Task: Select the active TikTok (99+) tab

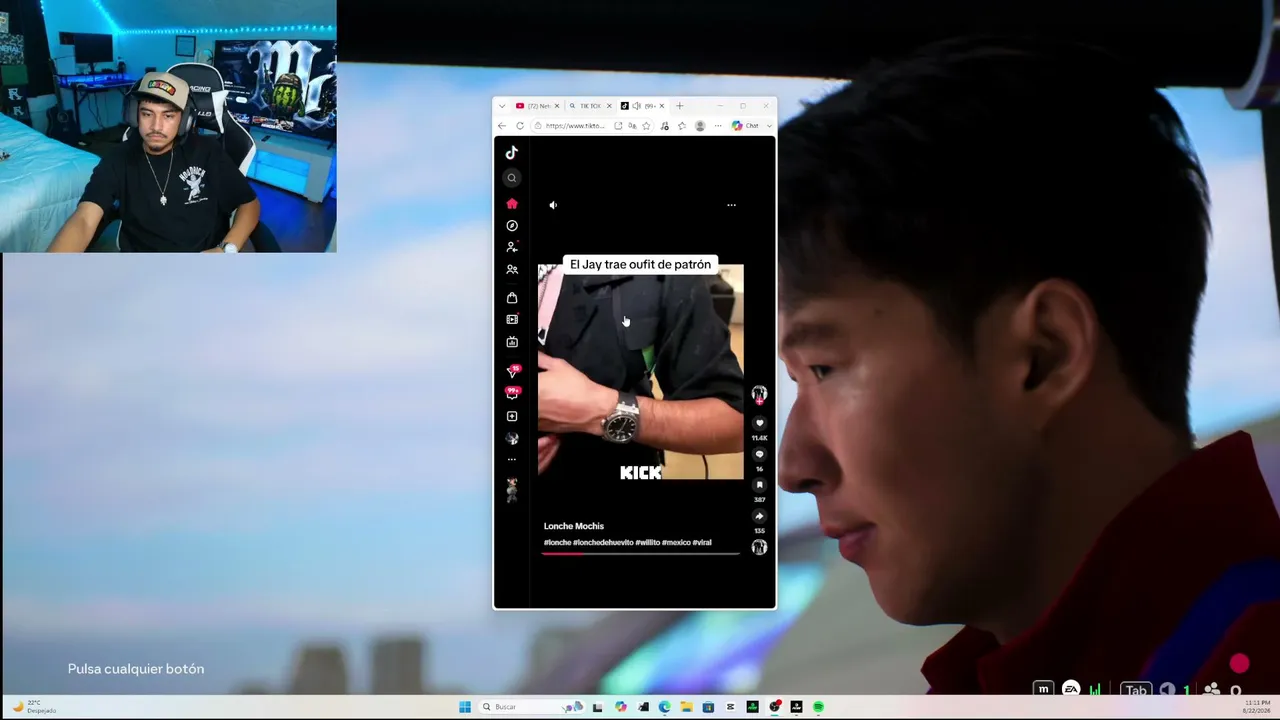Action: [642, 106]
